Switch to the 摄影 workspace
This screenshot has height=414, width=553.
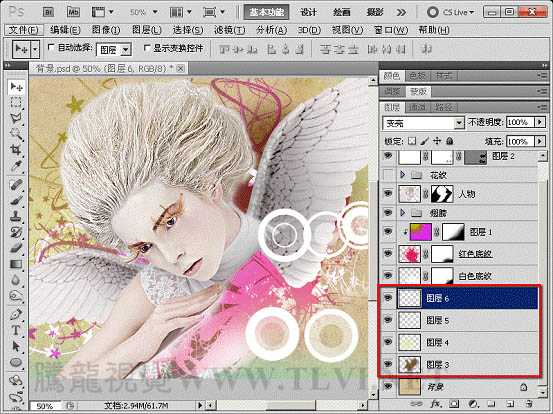click(x=375, y=12)
